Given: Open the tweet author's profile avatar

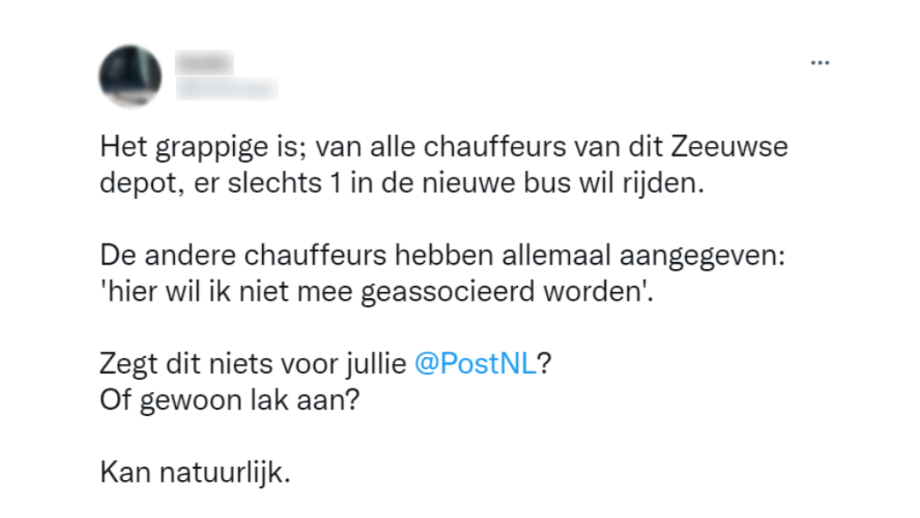Looking at the screenshot, I should pyautogui.click(x=130, y=76).
